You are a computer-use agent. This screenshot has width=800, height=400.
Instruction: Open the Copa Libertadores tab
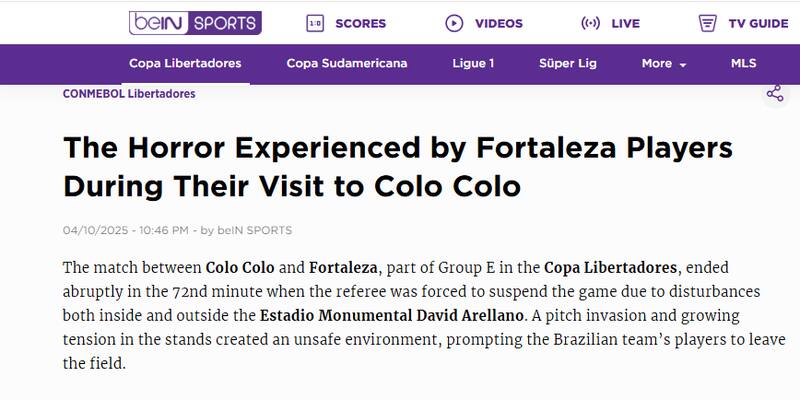pyautogui.click(x=185, y=63)
